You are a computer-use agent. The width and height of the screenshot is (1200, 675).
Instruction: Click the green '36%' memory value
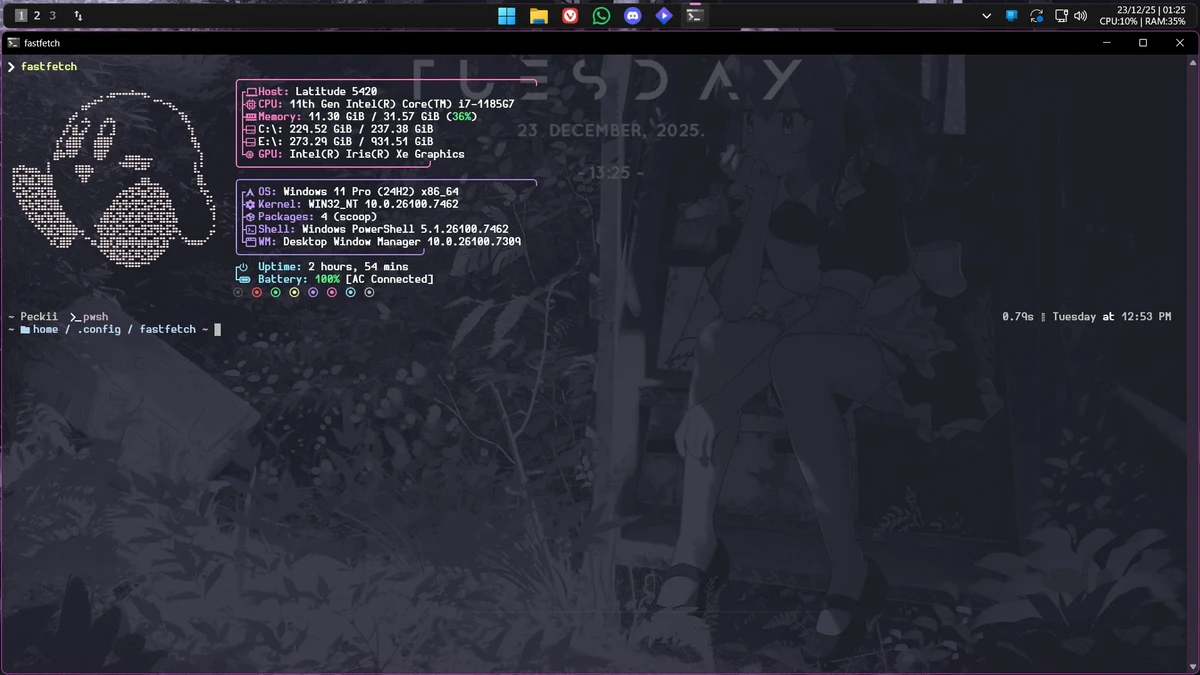(x=461, y=117)
